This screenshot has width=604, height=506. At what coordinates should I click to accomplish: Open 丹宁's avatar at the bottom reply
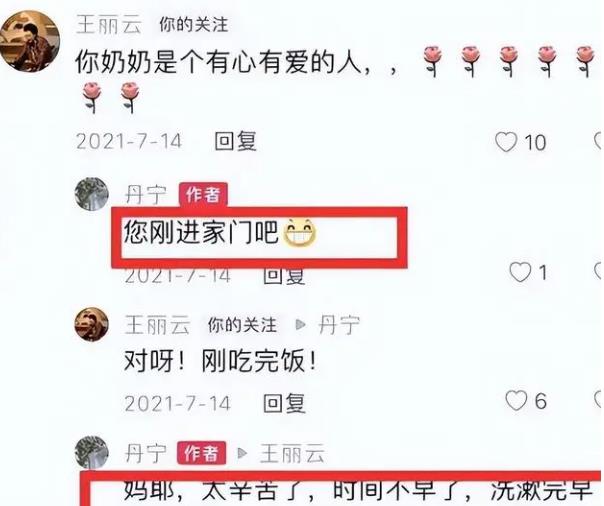[x=91, y=453]
